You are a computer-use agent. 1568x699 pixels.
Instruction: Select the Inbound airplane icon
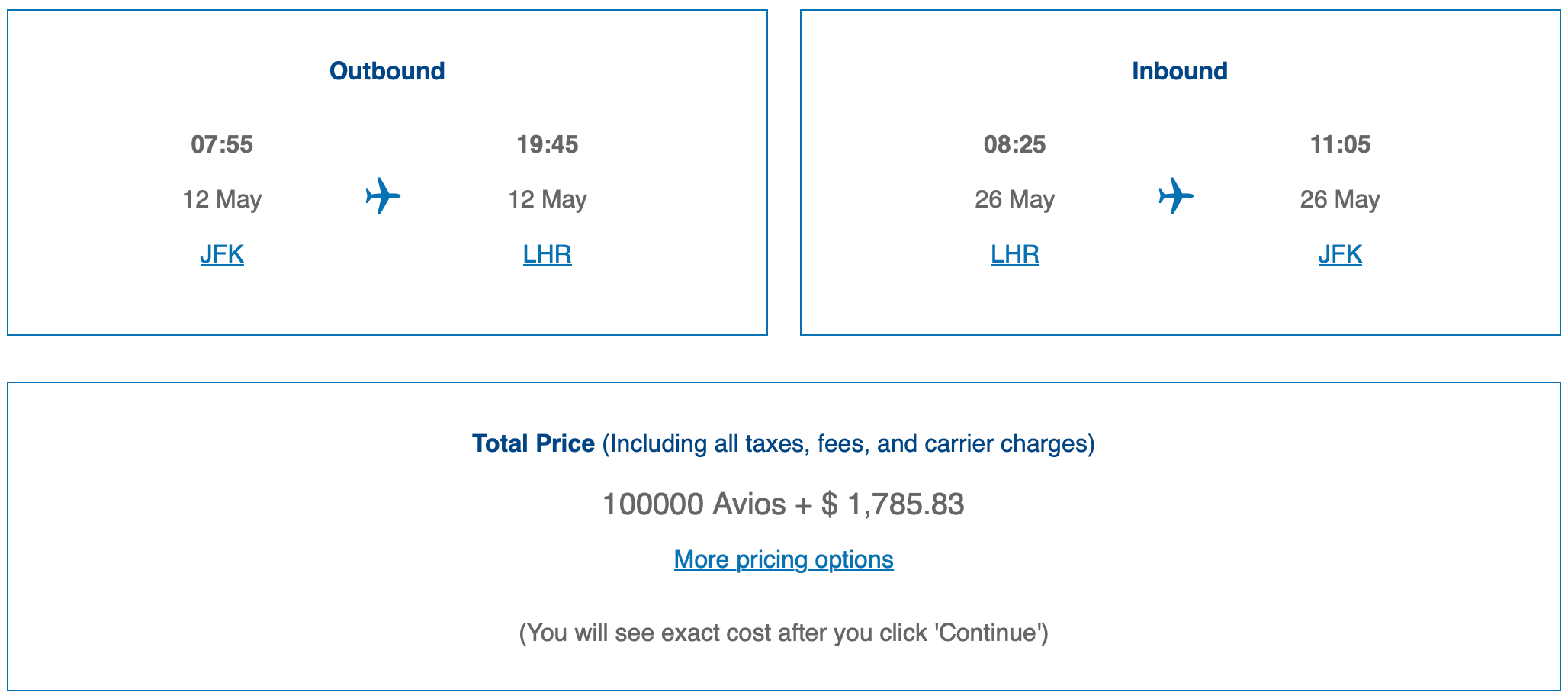click(x=1175, y=197)
